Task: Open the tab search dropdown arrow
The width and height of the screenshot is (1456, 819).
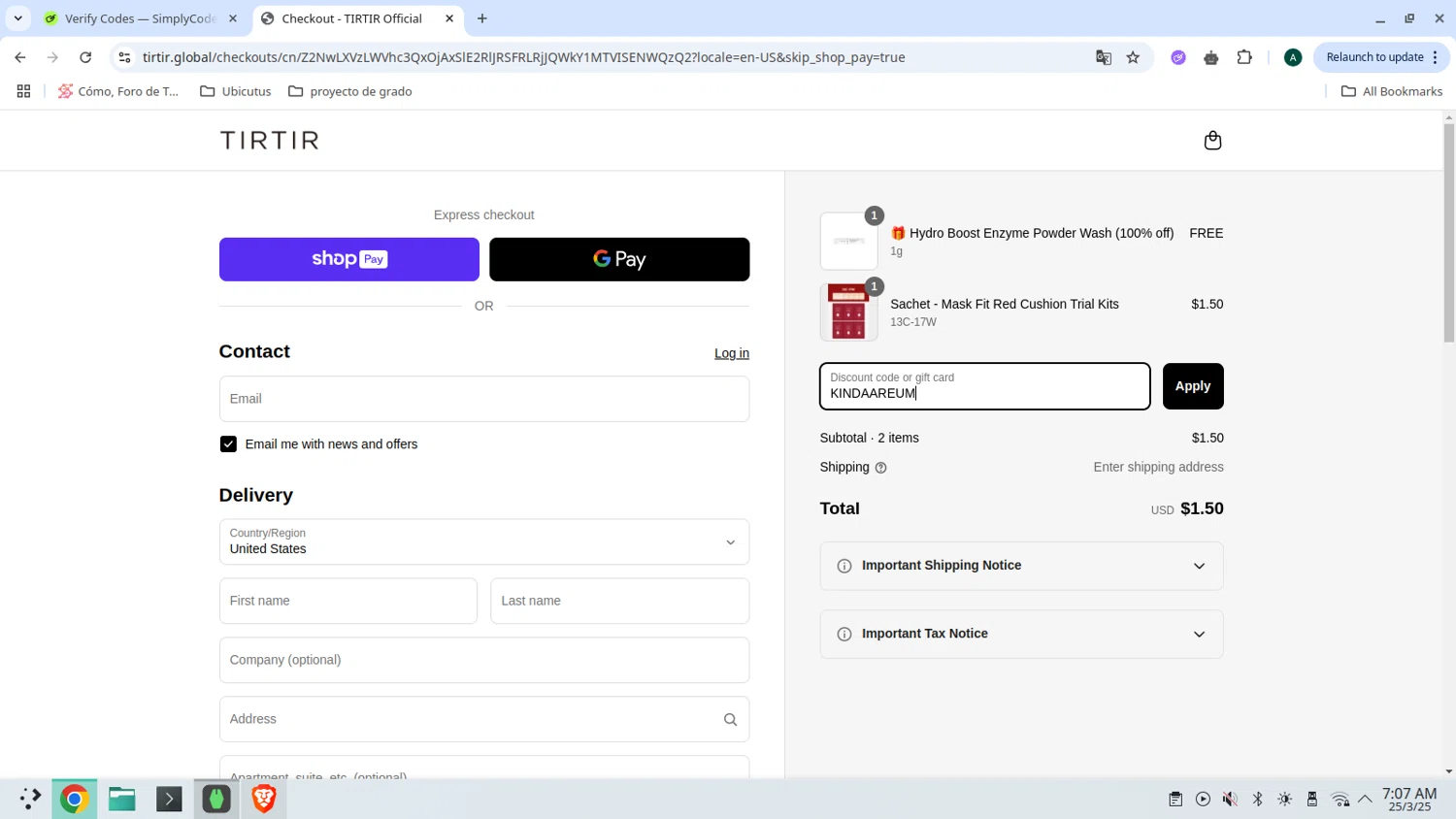Action: (17, 18)
